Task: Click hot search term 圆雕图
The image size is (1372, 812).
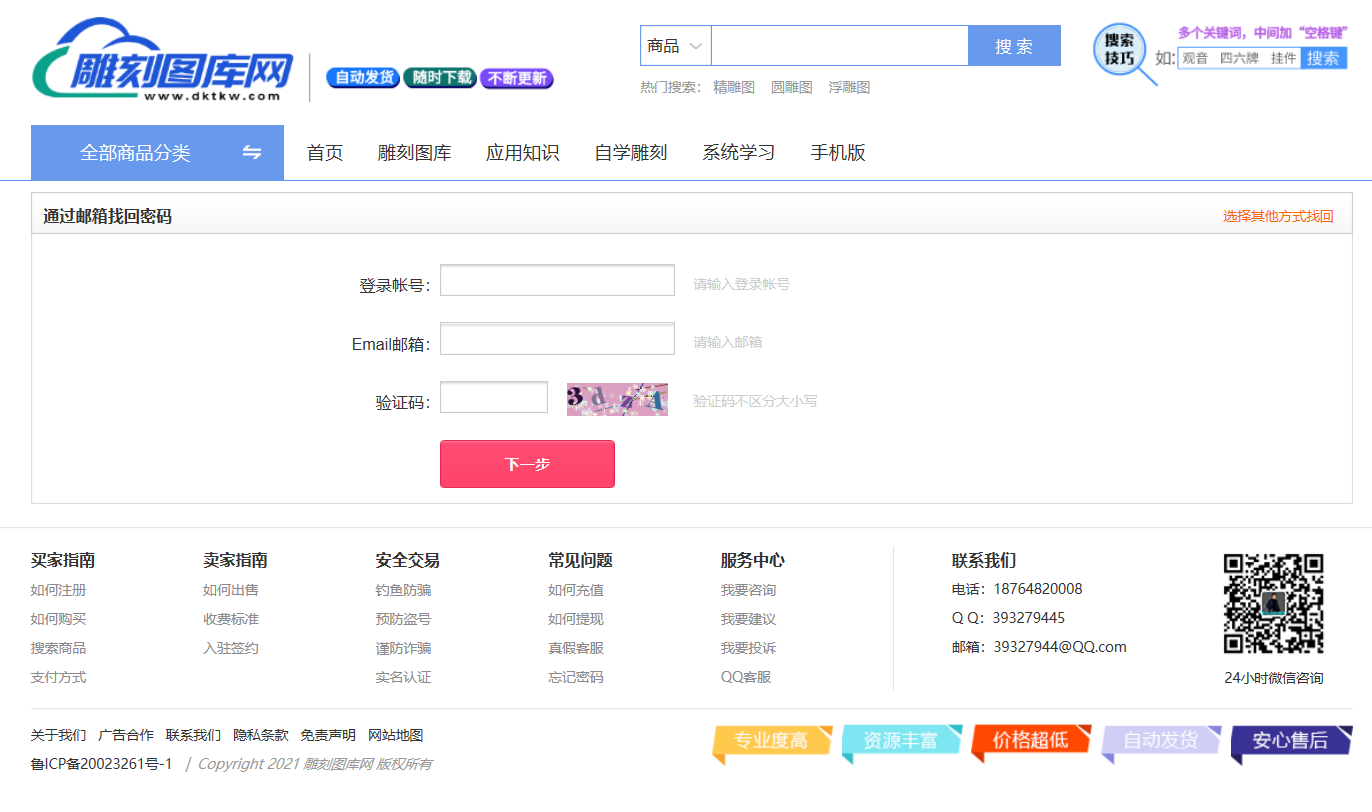Action: [x=792, y=87]
